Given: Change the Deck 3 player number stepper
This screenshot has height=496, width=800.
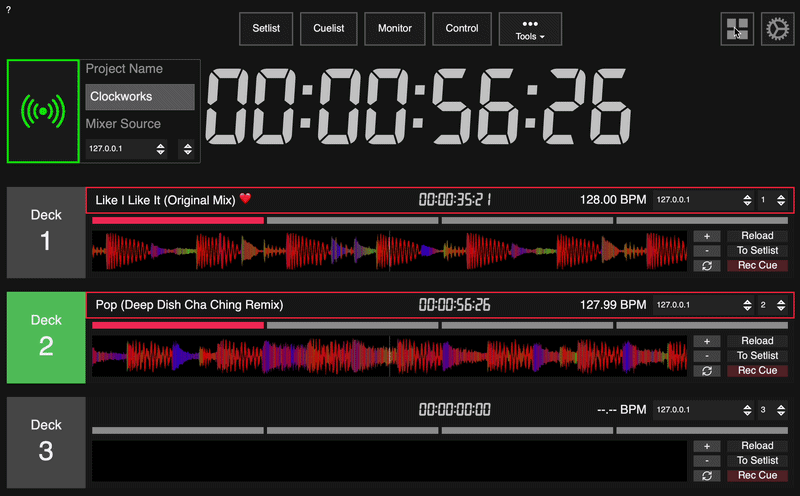Looking at the screenshot, I should coord(772,410).
